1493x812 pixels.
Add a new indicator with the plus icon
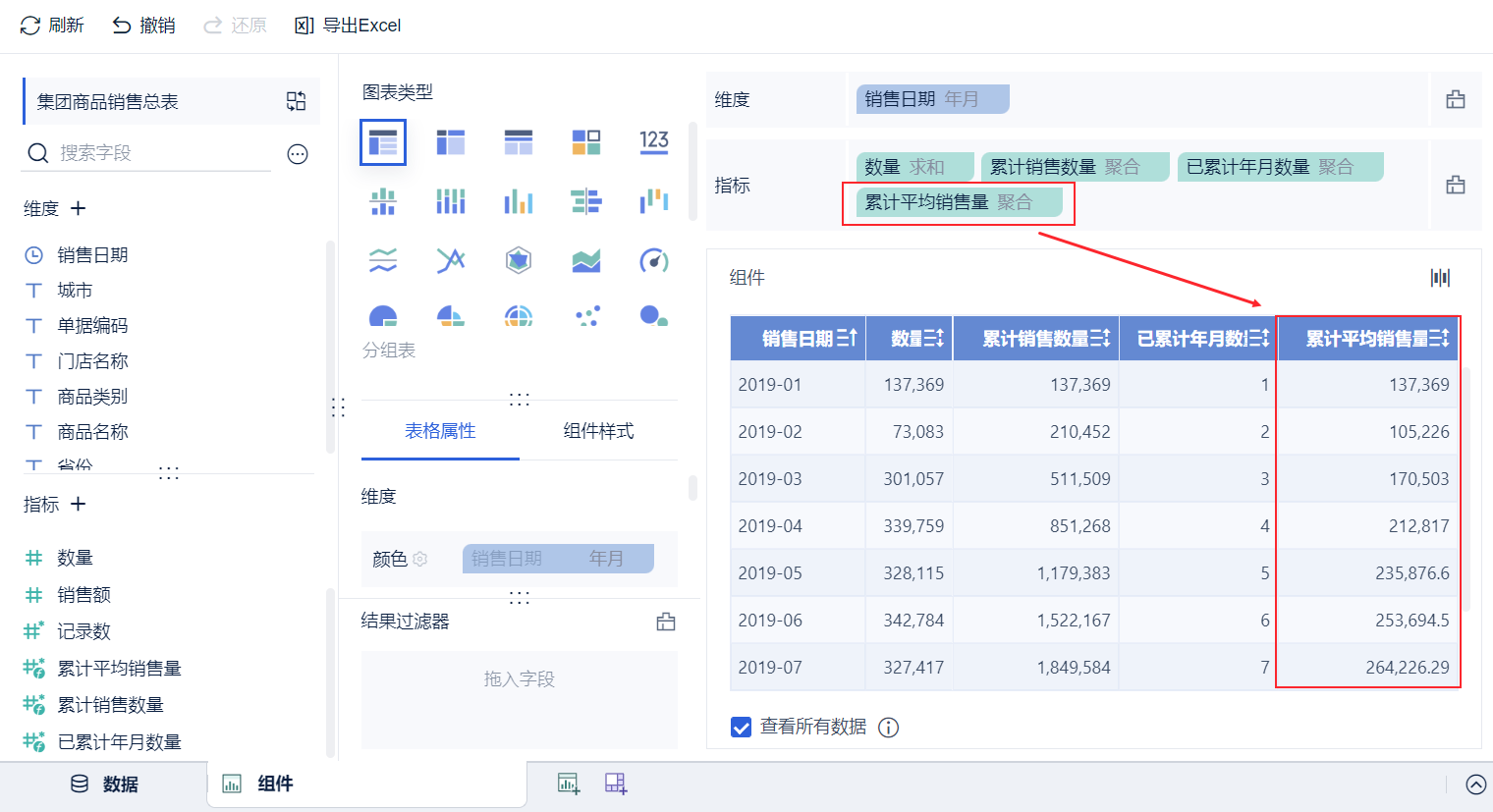79,504
